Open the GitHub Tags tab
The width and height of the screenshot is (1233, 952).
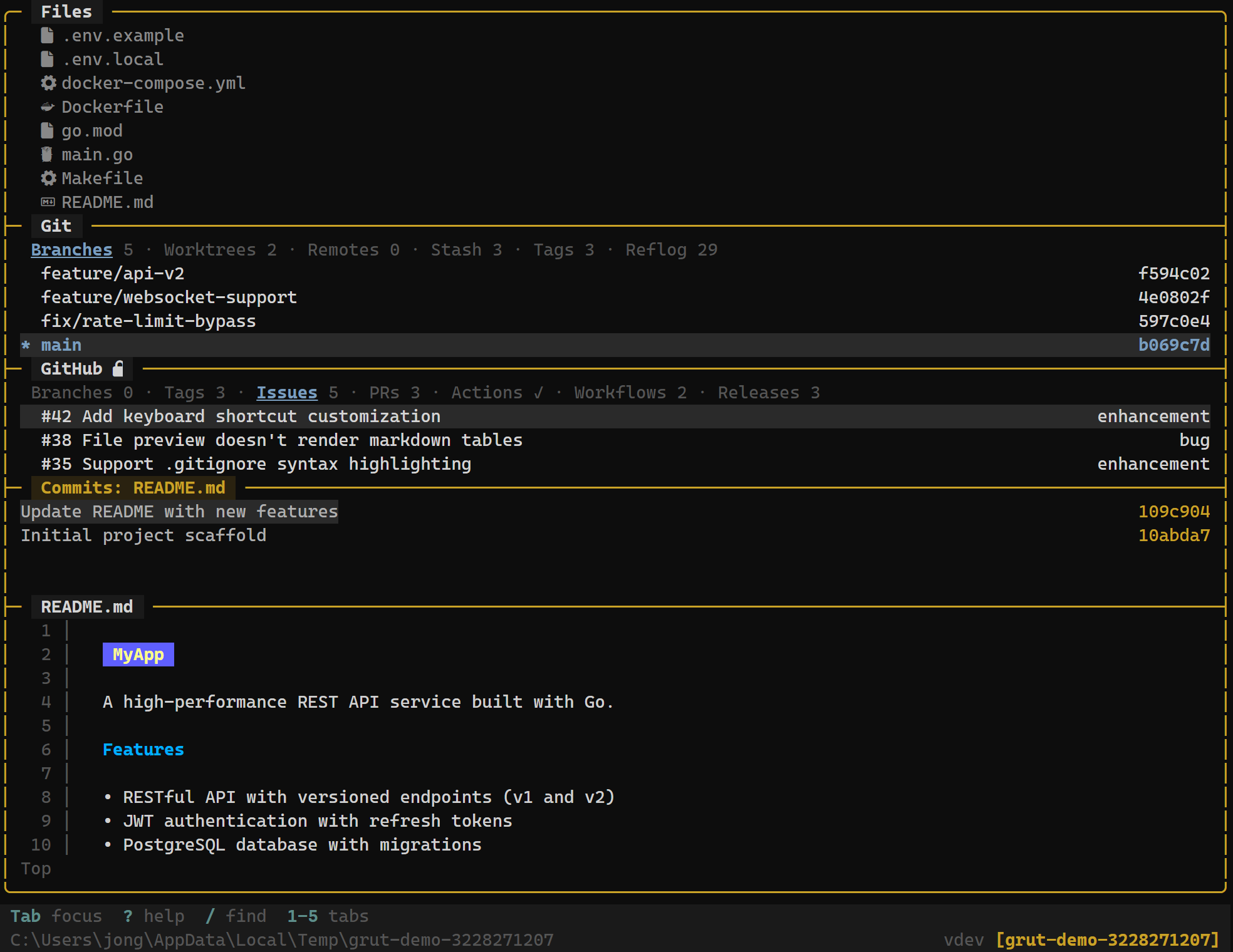point(195,393)
